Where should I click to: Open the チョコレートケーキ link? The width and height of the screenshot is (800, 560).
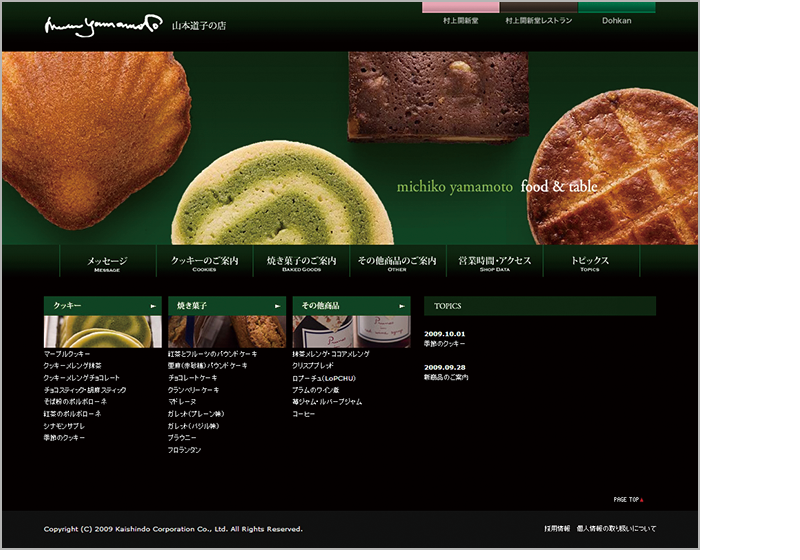coord(193,378)
